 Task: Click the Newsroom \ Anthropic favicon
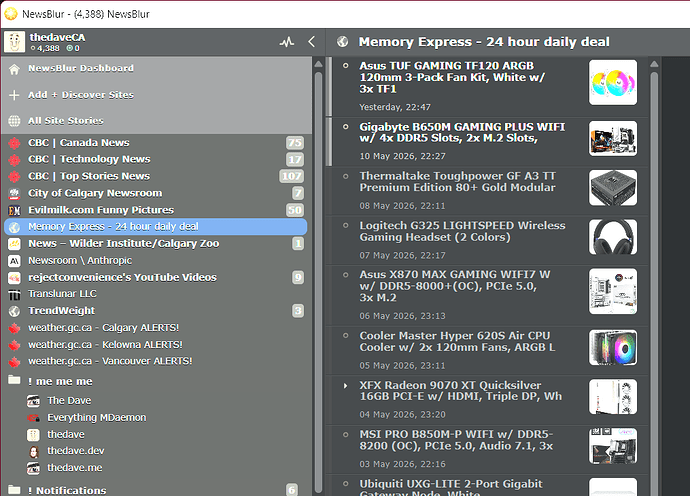[14, 261]
